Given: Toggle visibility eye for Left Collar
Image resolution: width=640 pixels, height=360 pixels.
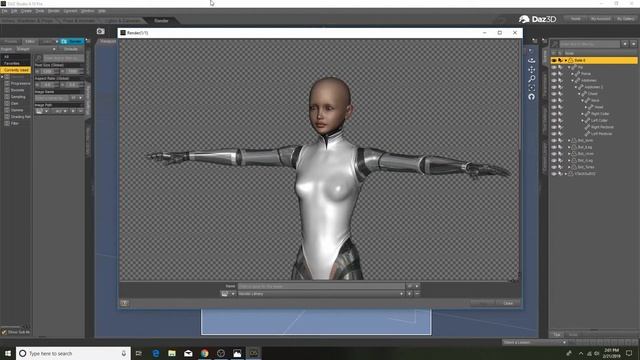Looking at the screenshot, I should (554, 120).
